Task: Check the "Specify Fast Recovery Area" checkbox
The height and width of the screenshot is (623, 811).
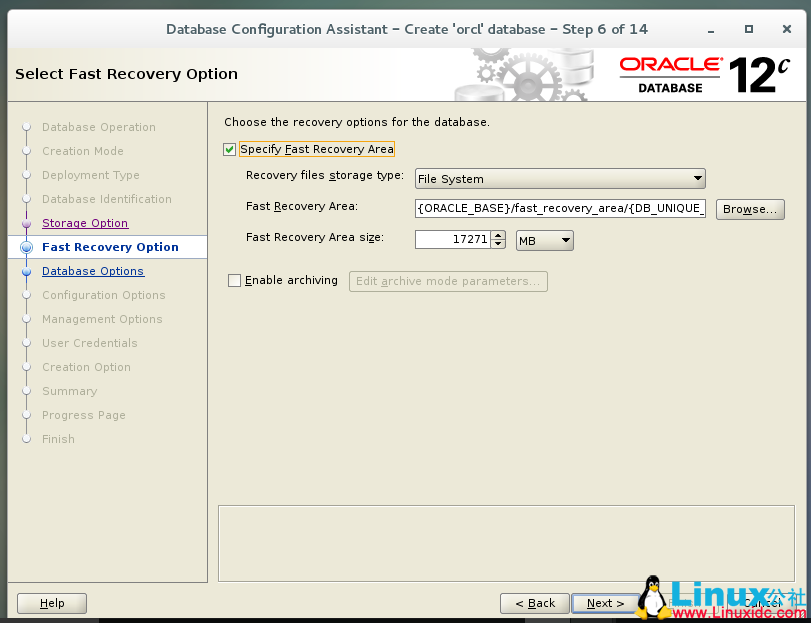Action: point(229,148)
